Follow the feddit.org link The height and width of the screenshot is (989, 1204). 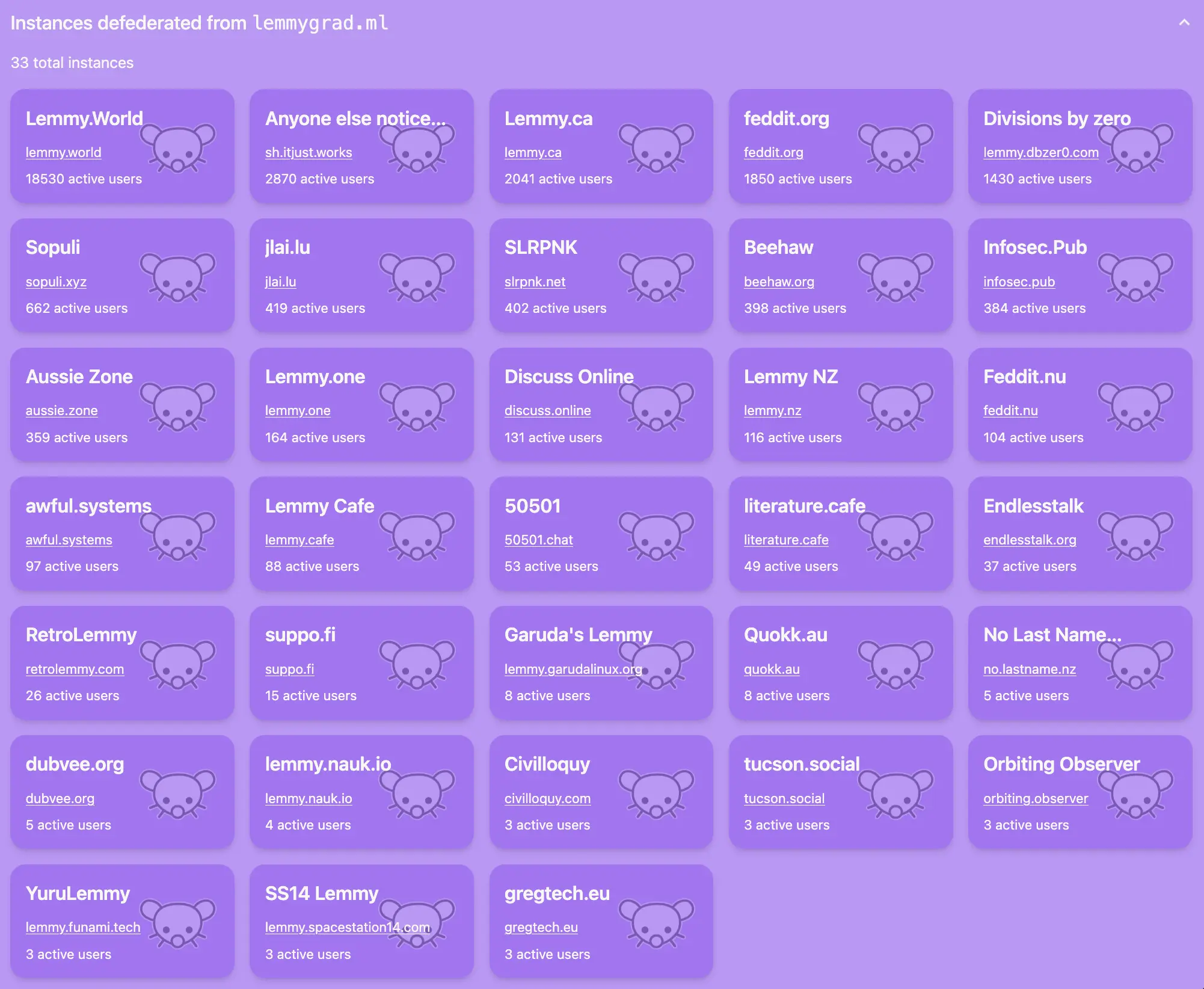click(773, 152)
